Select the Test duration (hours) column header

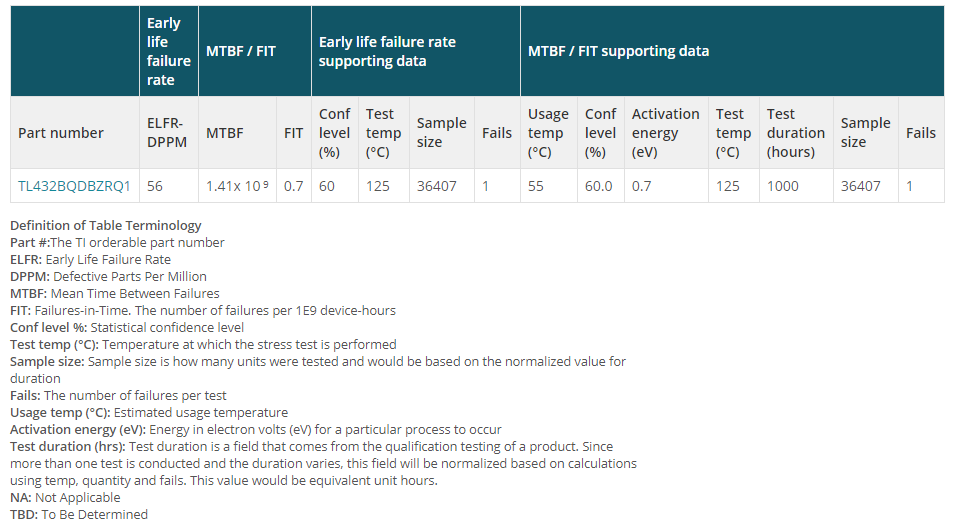pyautogui.click(x=796, y=132)
